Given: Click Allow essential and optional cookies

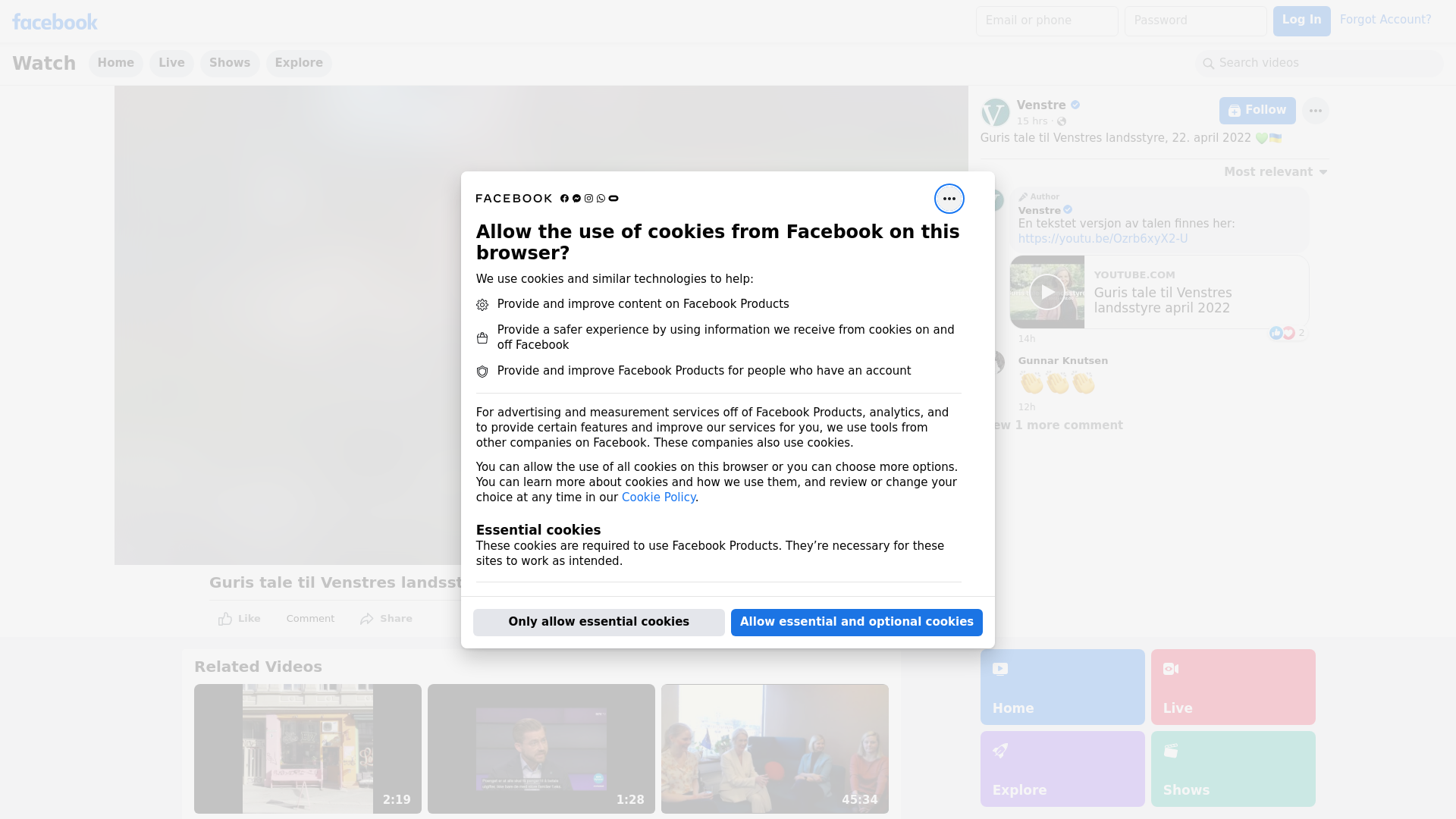Looking at the screenshot, I should 857,623.
